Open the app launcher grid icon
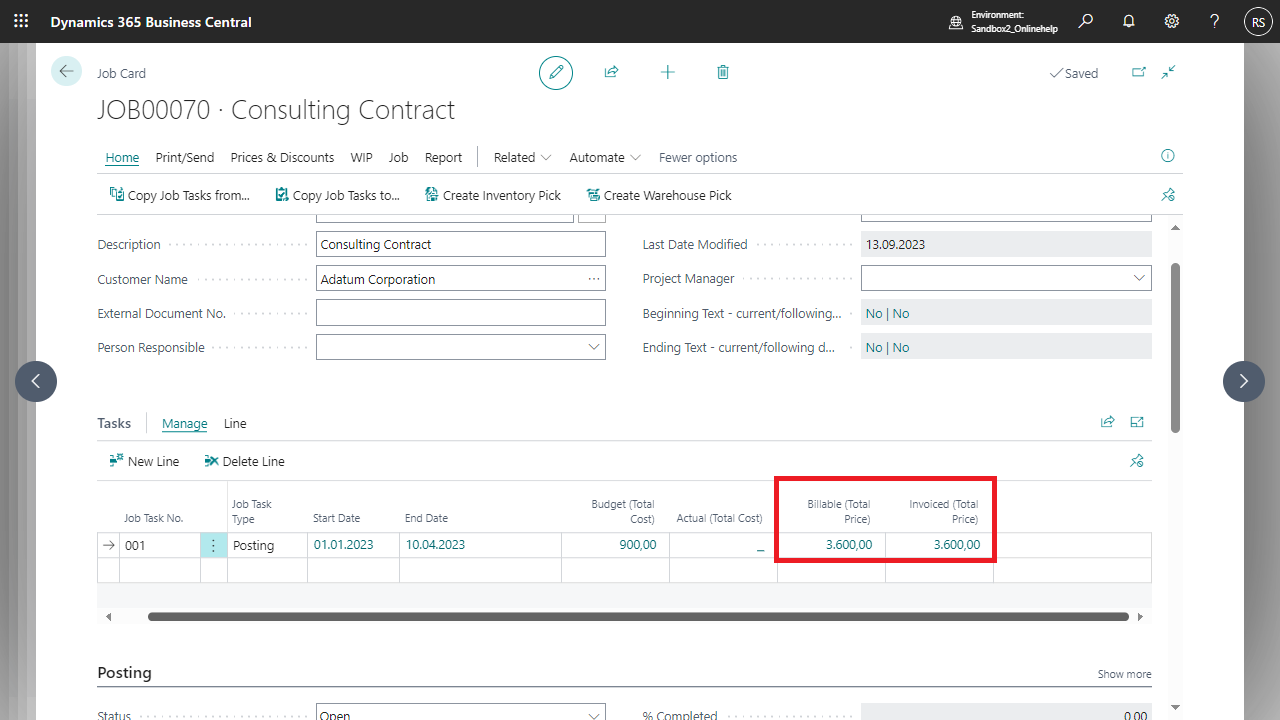 [21, 21]
